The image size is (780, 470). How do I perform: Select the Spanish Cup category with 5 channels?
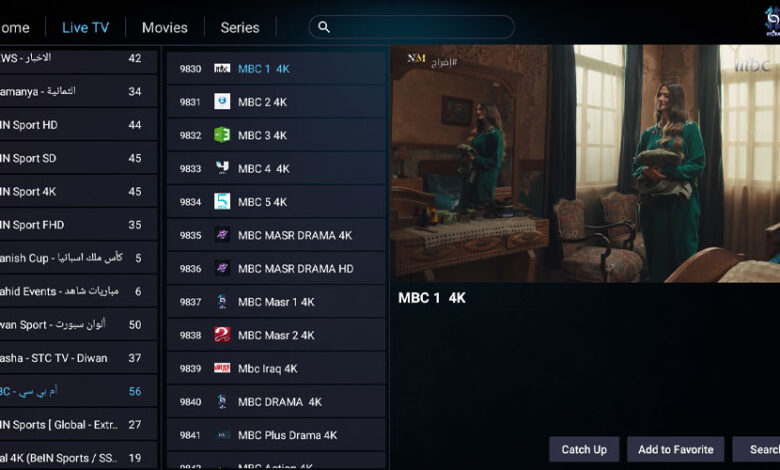79,258
